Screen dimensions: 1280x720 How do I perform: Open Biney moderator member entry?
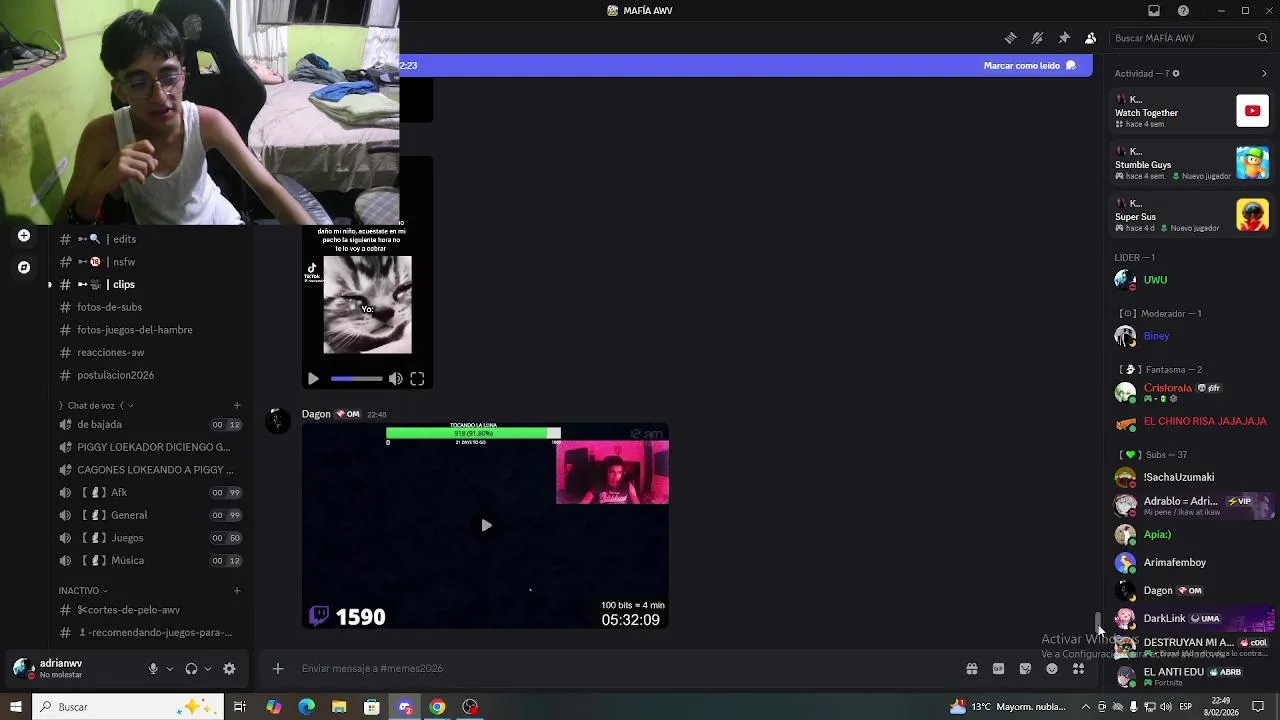(1191, 336)
